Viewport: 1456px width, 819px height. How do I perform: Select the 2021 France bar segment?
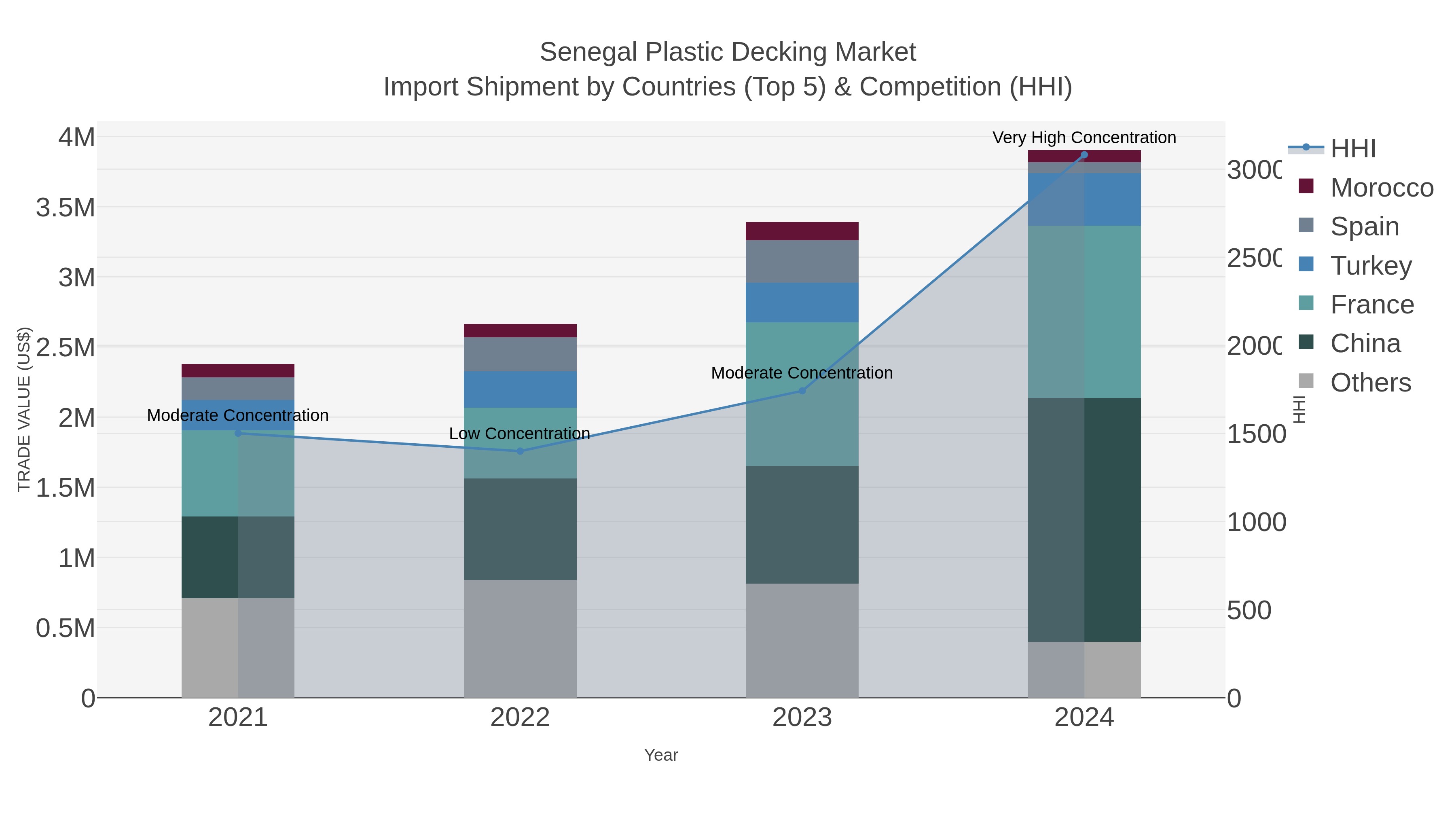click(x=238, y=474)
